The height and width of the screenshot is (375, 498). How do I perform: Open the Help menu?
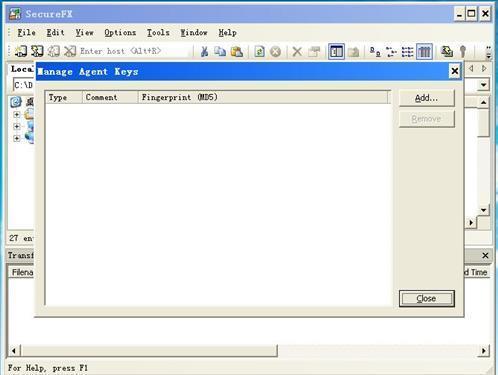click(228, 32)
